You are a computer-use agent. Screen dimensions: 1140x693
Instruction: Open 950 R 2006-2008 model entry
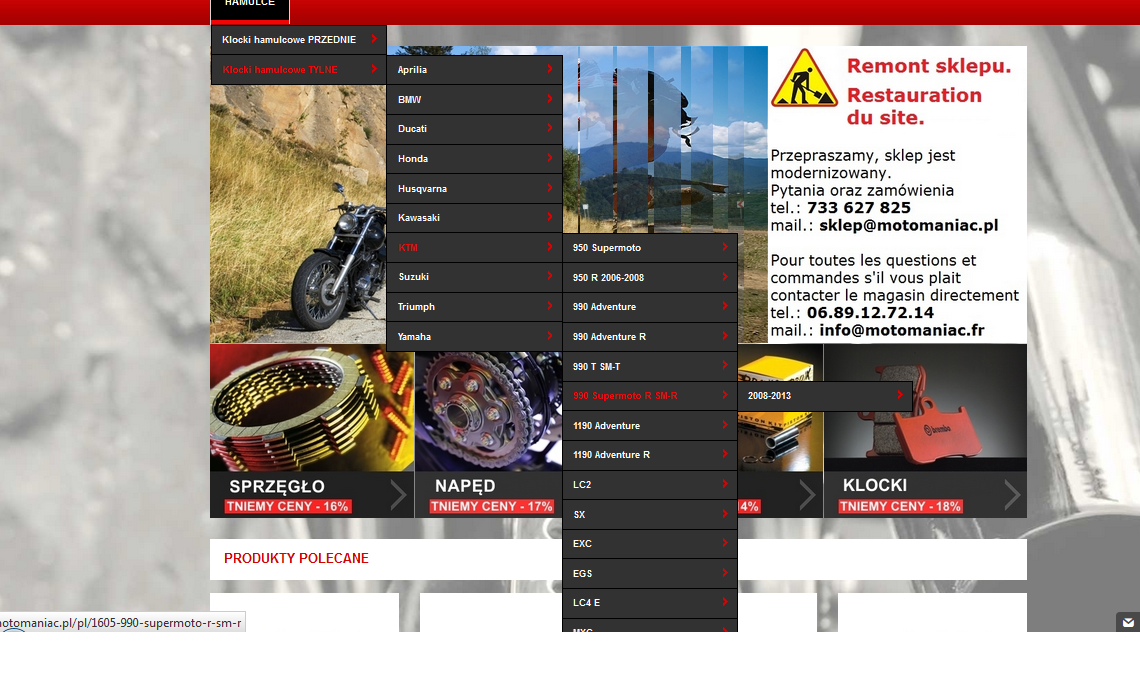click(650, 278)
